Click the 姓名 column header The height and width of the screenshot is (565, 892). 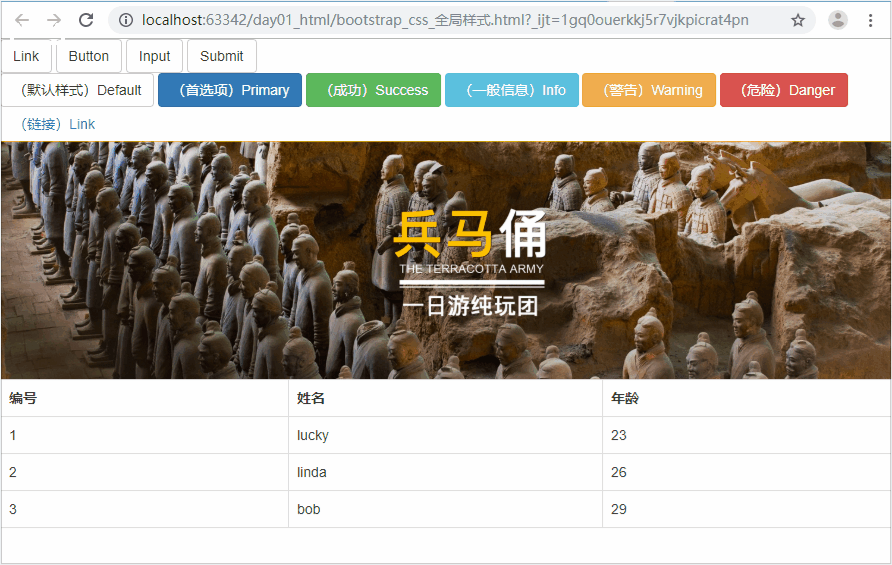tap(445, 398)
